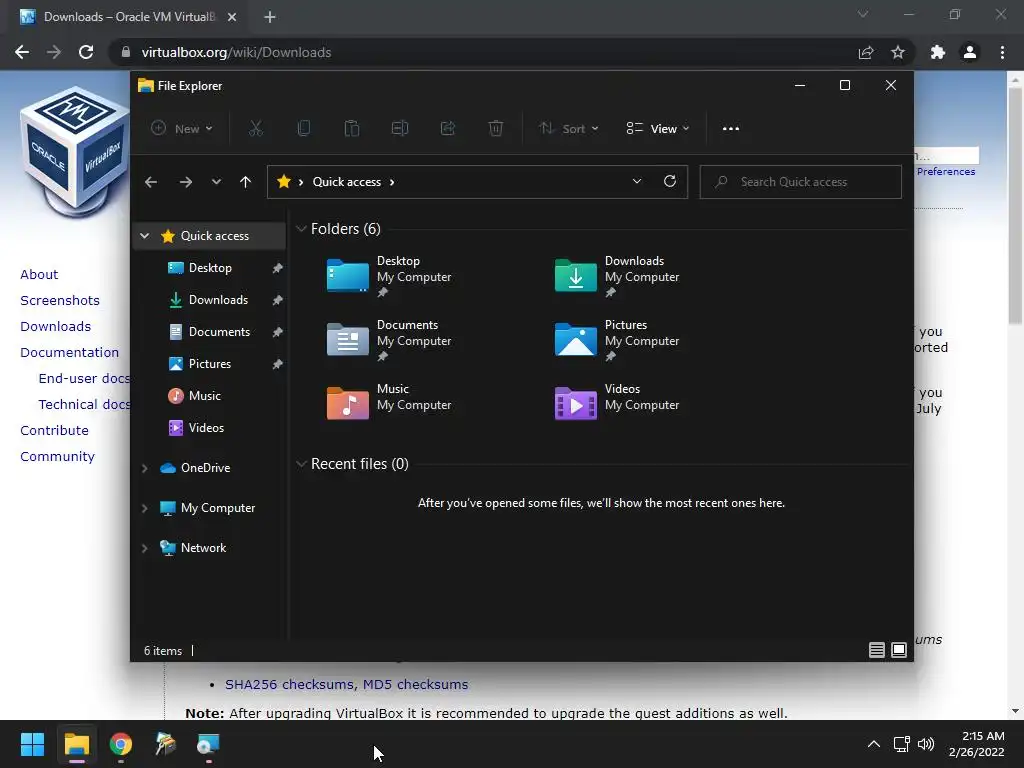Click the Cut scissors icon in File Explorer
Image resolution: width=1024 pixels, height=768 pixels.
[x=255, y=129]
